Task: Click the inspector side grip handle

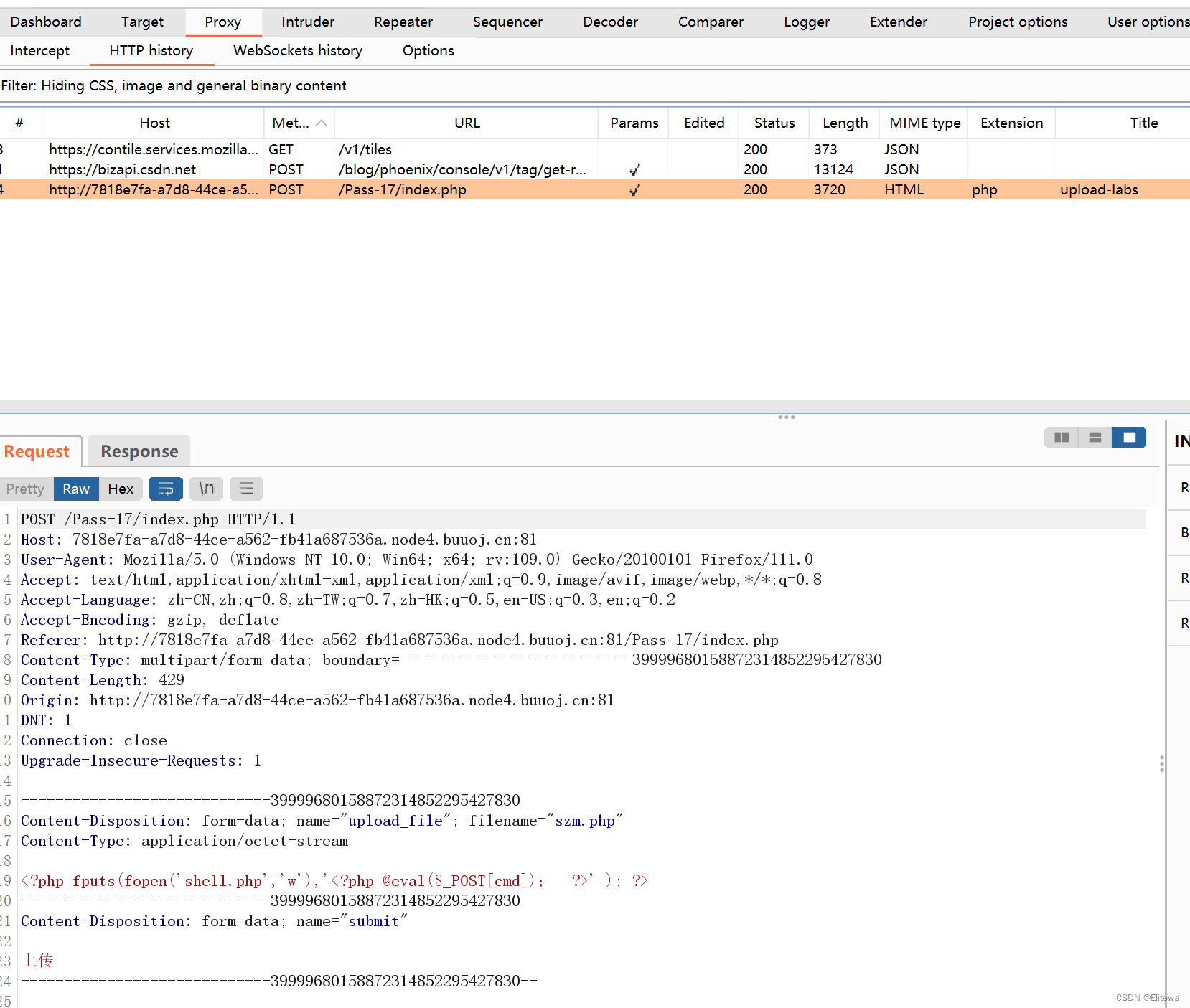Action: point(1162,763)
